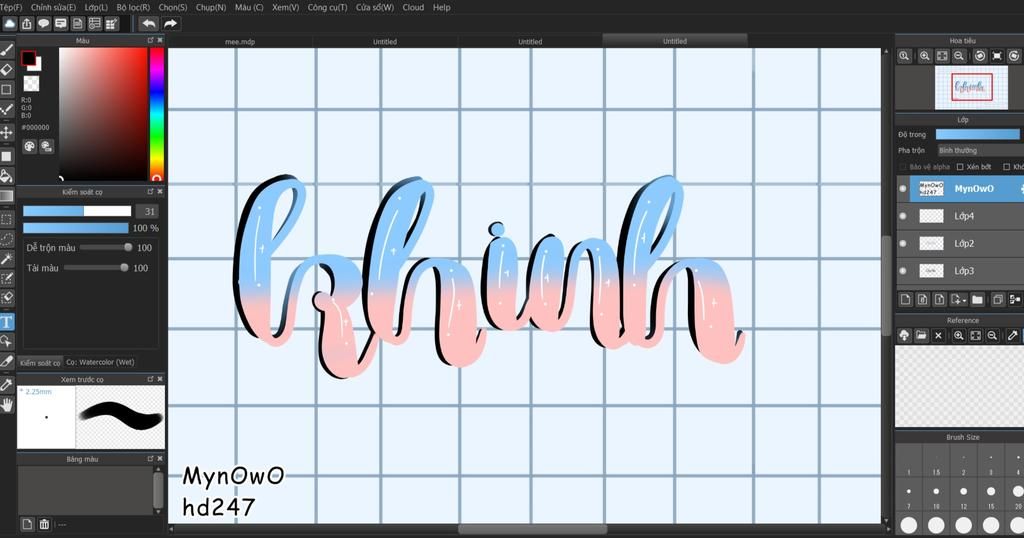Select the Bucket fill tool
Viewport: 1024px width, 538px height.
[7, 175]
